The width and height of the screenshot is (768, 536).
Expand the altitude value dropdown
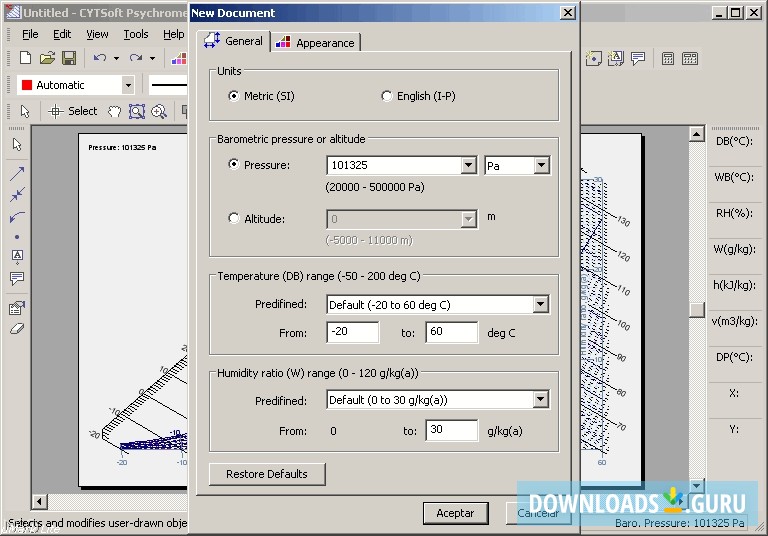pyautogui.click(x=469, y=219)
